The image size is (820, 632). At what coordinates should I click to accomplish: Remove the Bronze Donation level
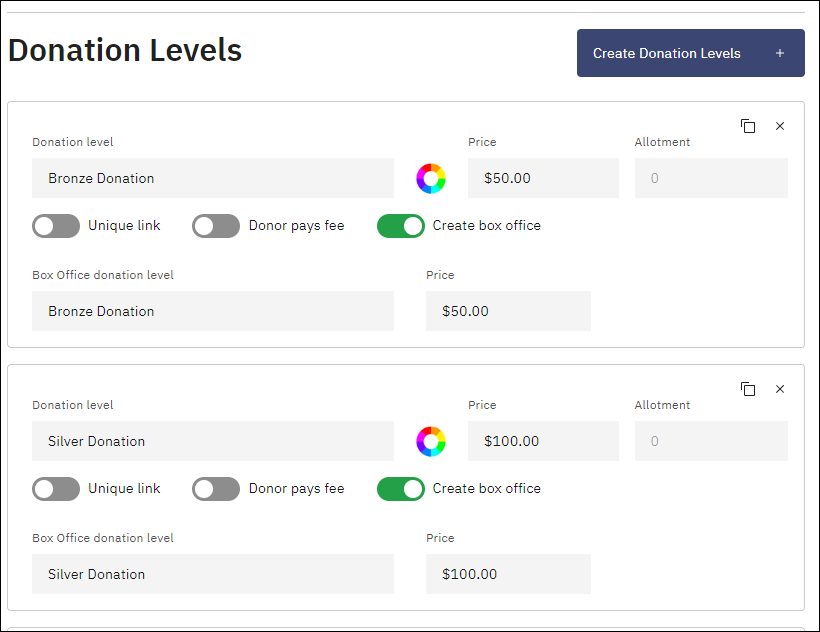[x=780, y=126]
